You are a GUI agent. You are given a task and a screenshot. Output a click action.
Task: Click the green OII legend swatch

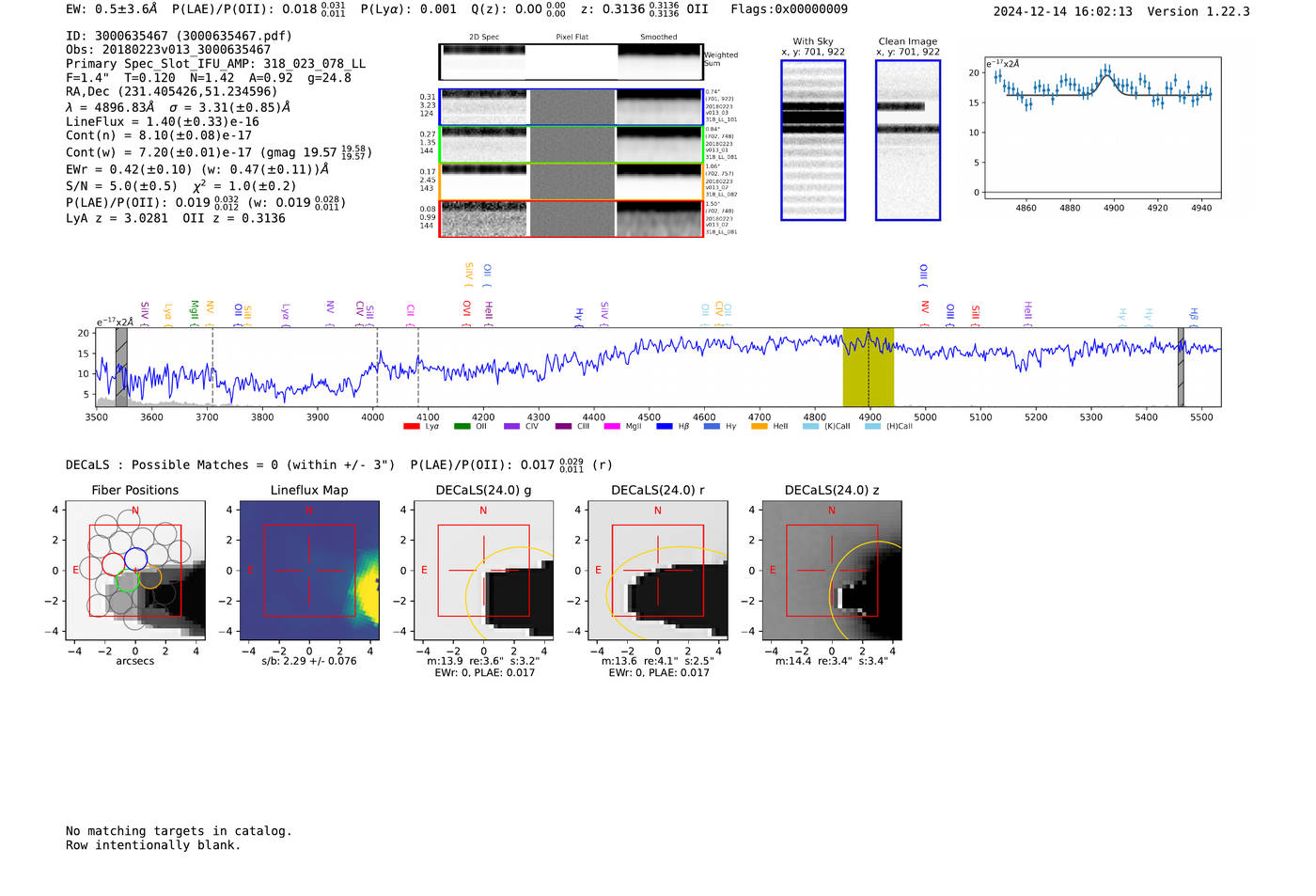(462, 427)
